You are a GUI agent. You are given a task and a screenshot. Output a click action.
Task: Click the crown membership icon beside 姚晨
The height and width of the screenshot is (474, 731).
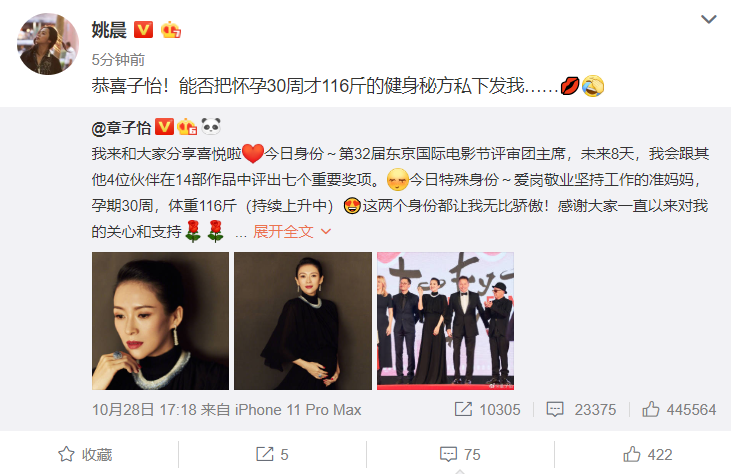pos(171,30)
